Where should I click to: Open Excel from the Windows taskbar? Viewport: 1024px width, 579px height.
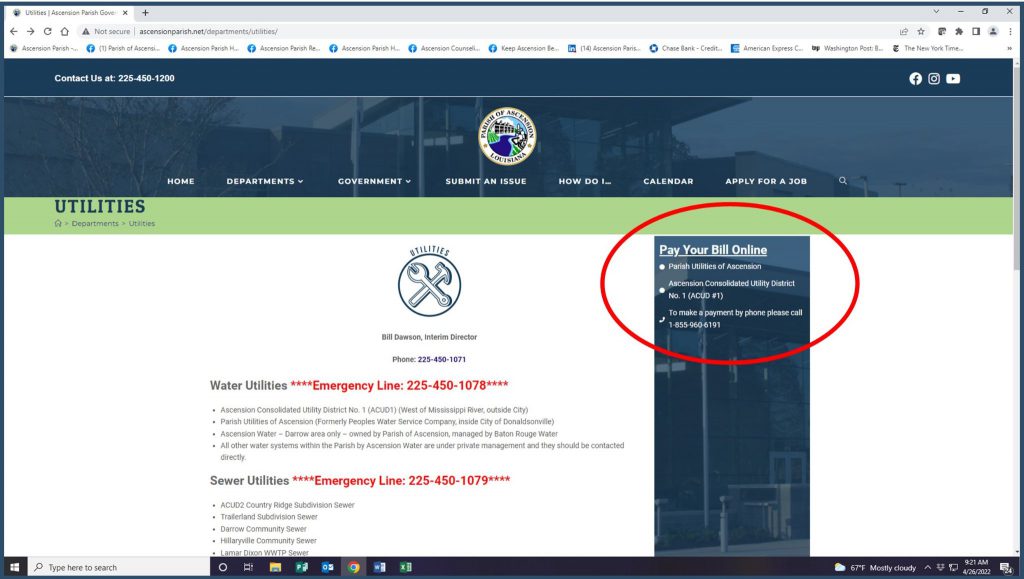point(405,567)
